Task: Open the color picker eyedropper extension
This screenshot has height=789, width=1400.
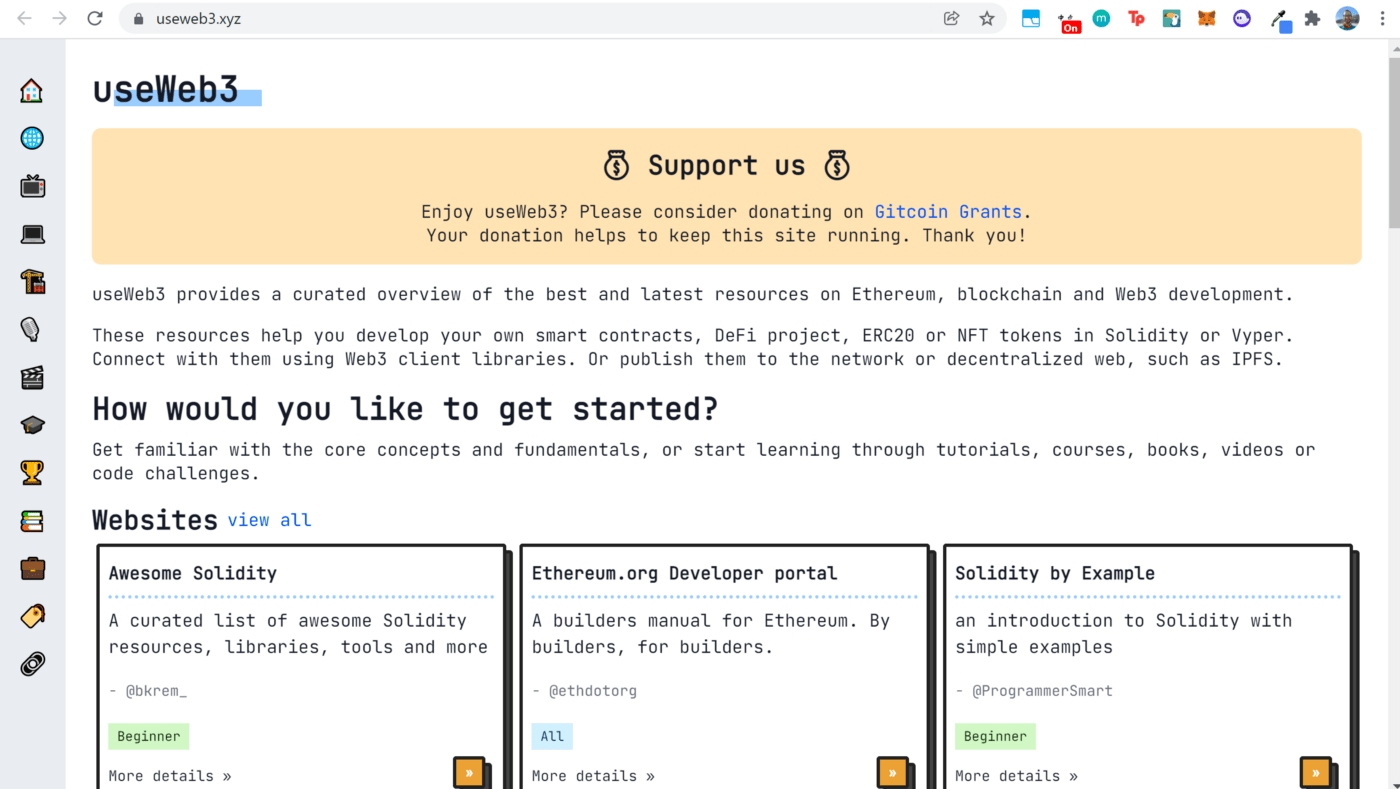Action: tap(1279, 19)
